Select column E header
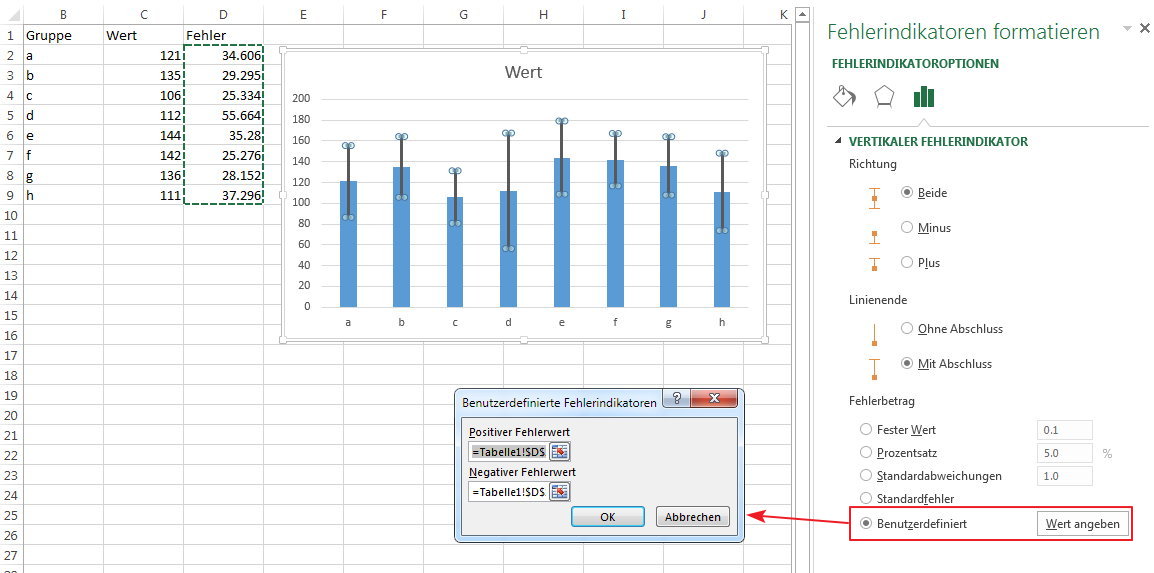This screenshot has height=573, width=1154. coord(303,14)
